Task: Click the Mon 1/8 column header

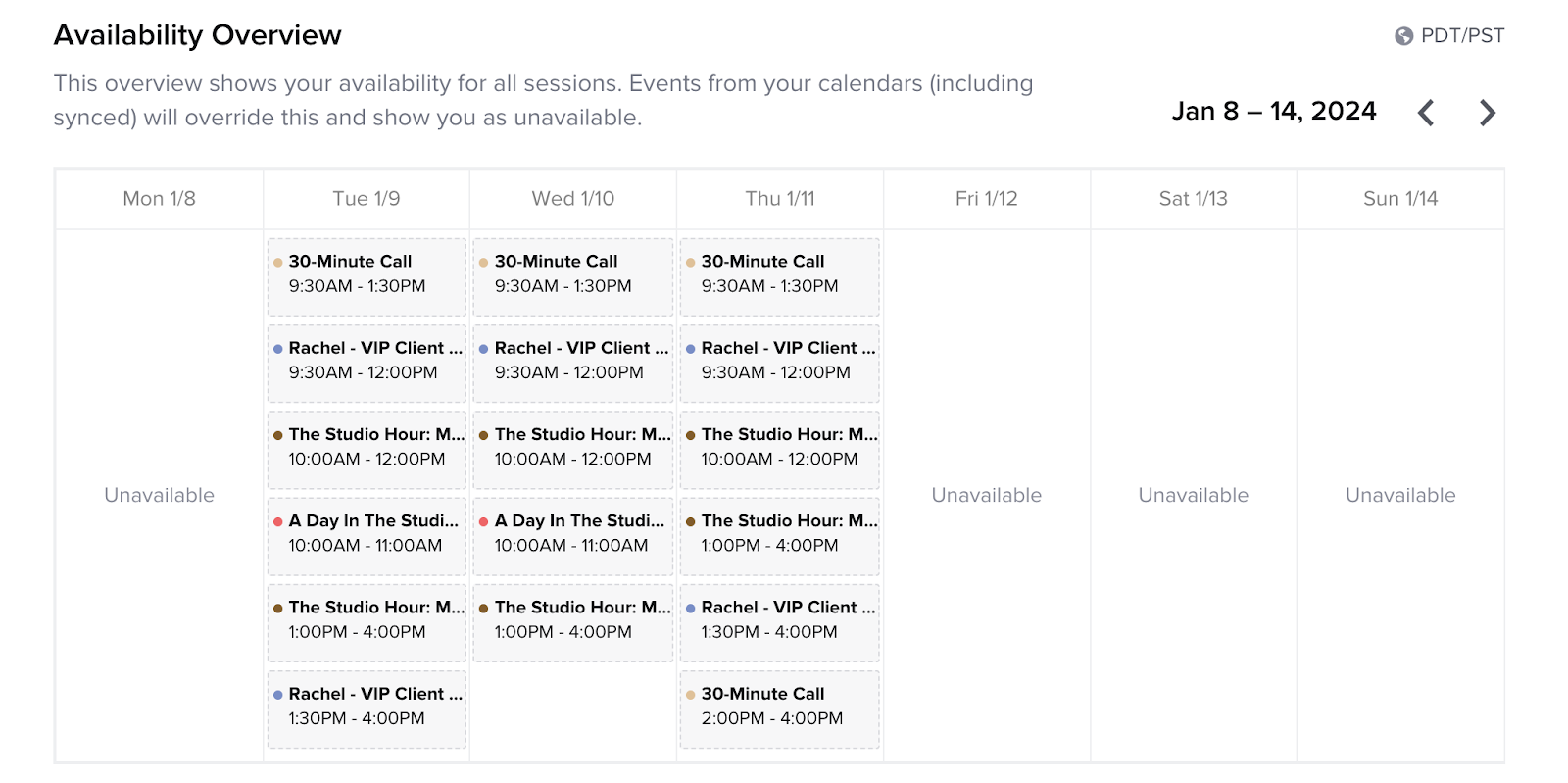Action: [x=159, y=199]
